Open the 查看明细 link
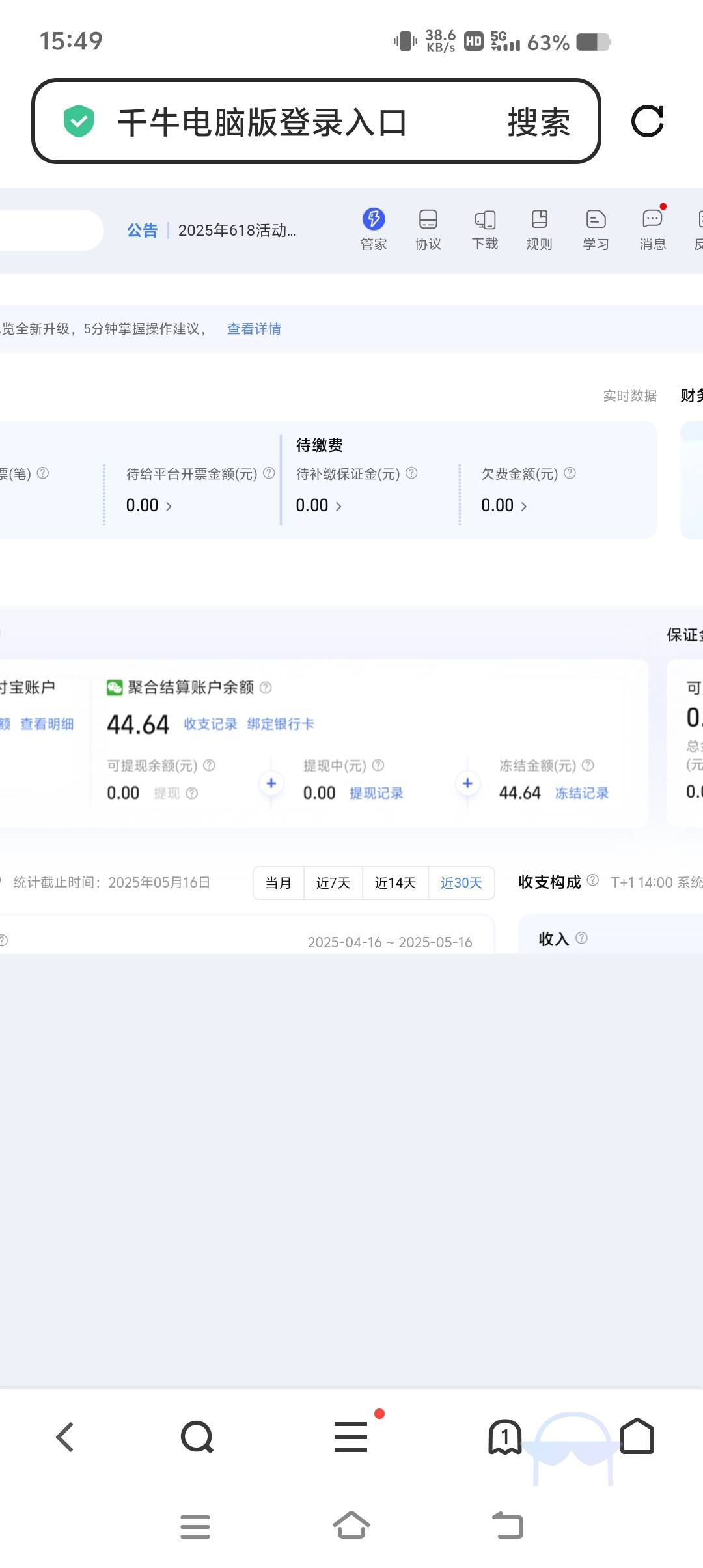 pyautogui.click(x=47, y=724)
